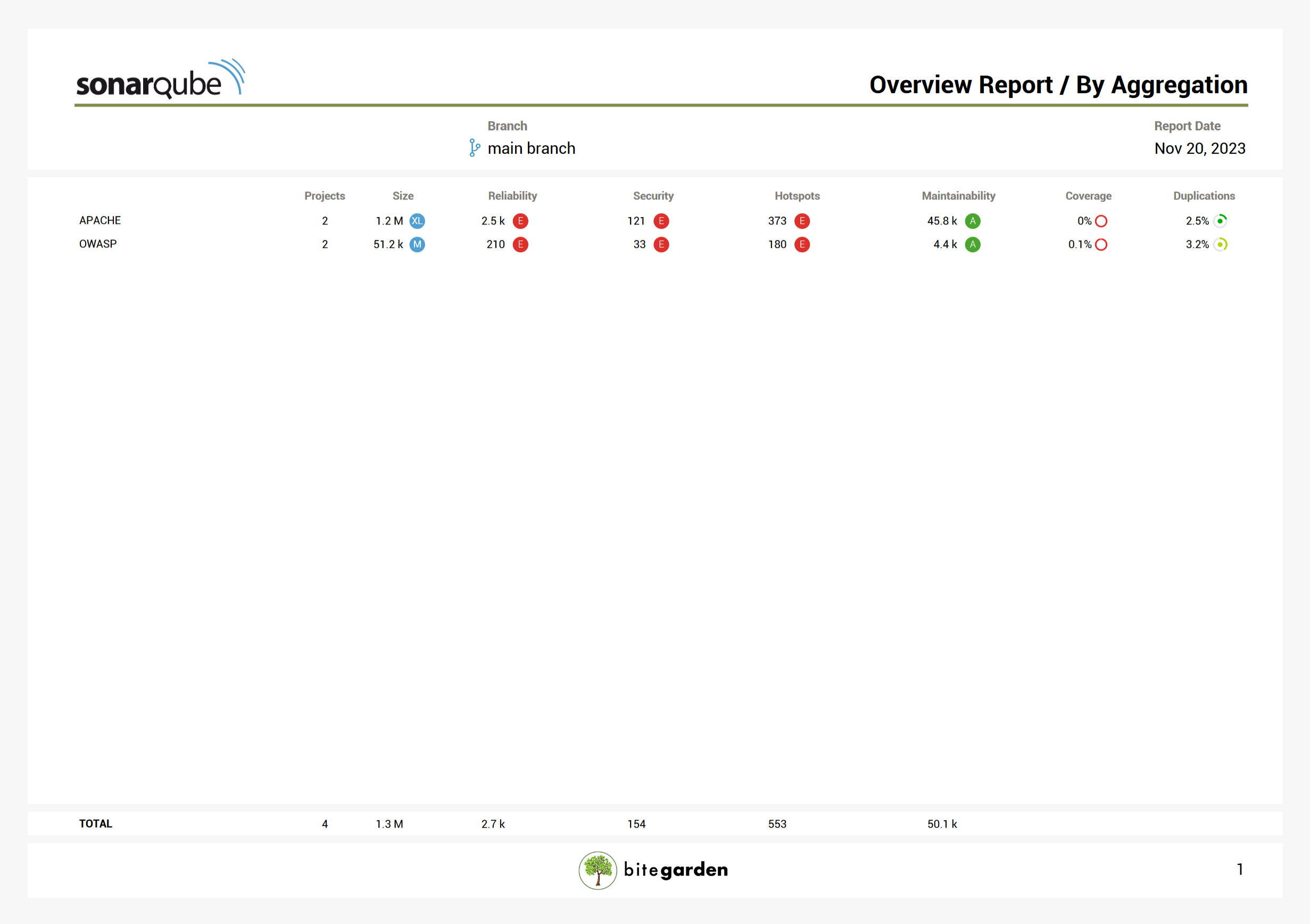Click the branch icon beside main branch

pyautogui.click(x=474, y=148)
